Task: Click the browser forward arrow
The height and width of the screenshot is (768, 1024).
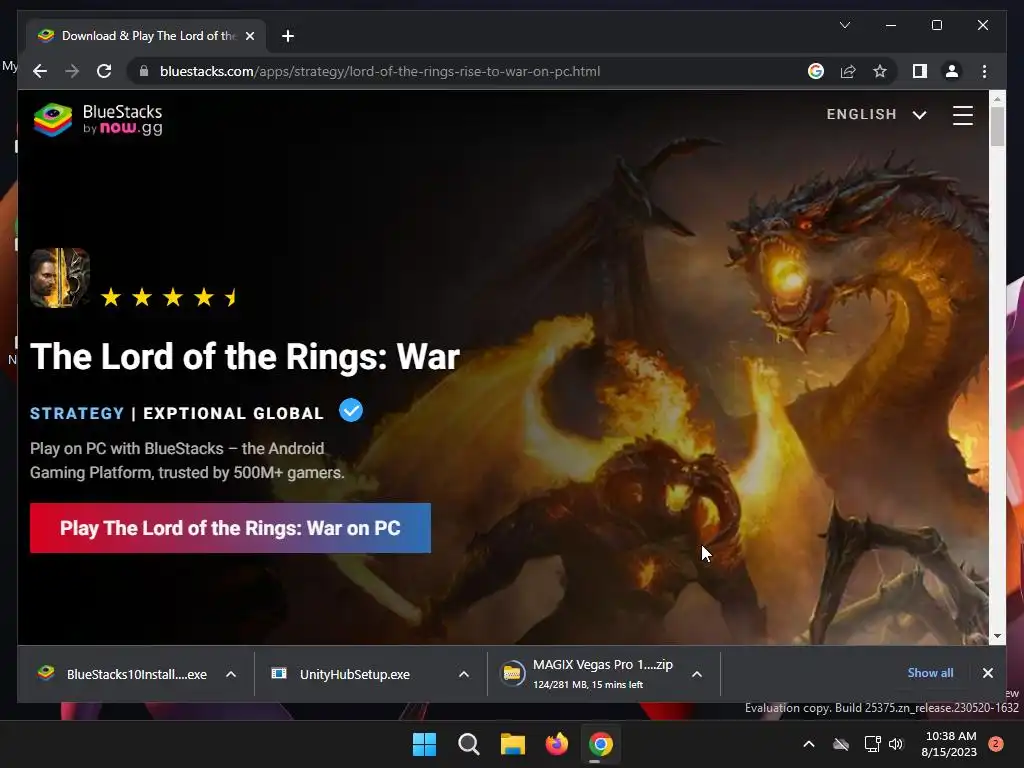Action: coord(72,71)
